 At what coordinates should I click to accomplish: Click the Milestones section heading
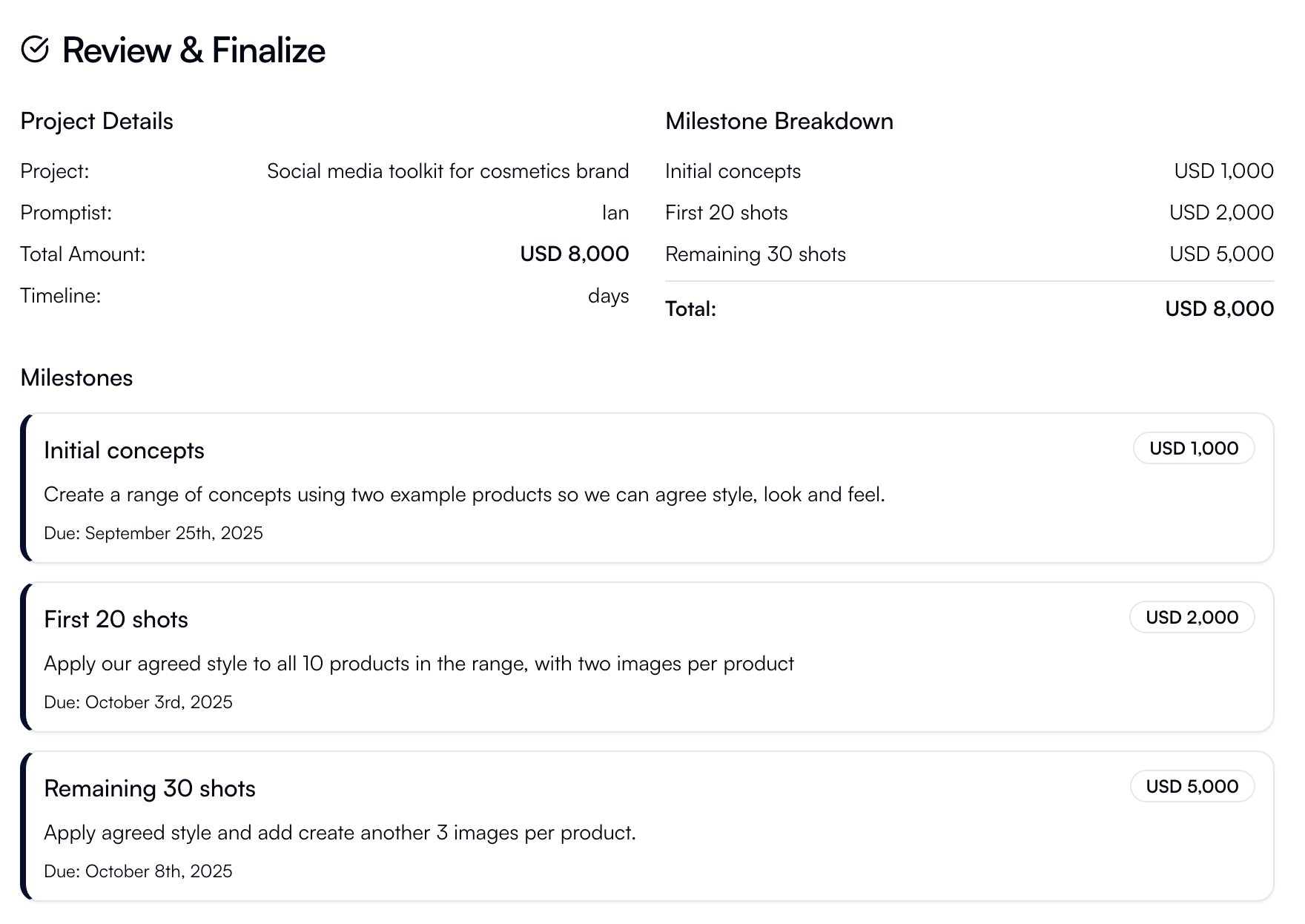(x=76, y=378)
